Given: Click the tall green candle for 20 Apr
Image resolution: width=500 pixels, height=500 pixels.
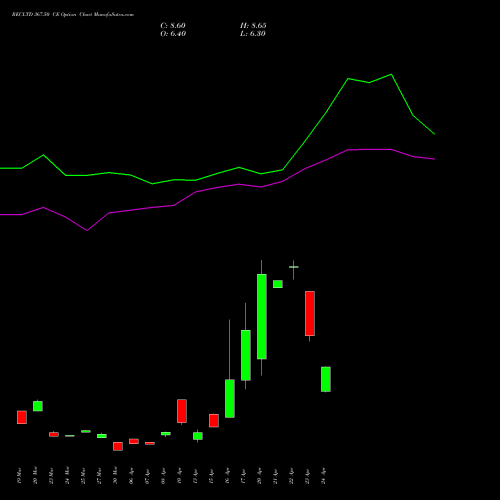Looking at the screenshot, I should [x=262, y=316].
